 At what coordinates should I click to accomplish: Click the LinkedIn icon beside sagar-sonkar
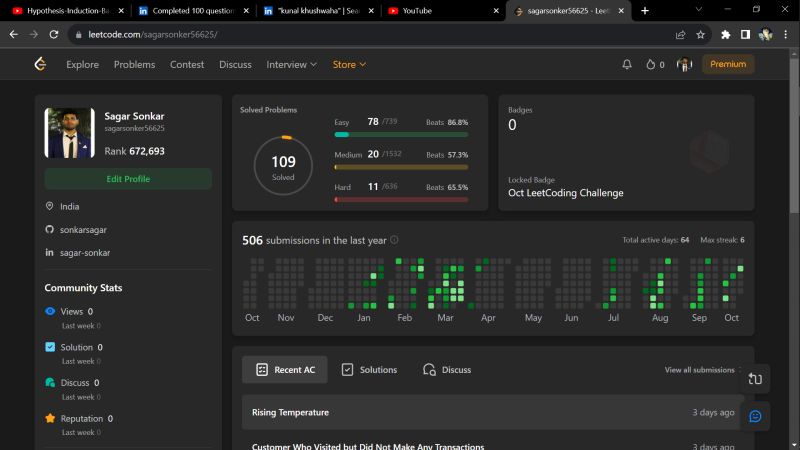click(x=49, y=253)
